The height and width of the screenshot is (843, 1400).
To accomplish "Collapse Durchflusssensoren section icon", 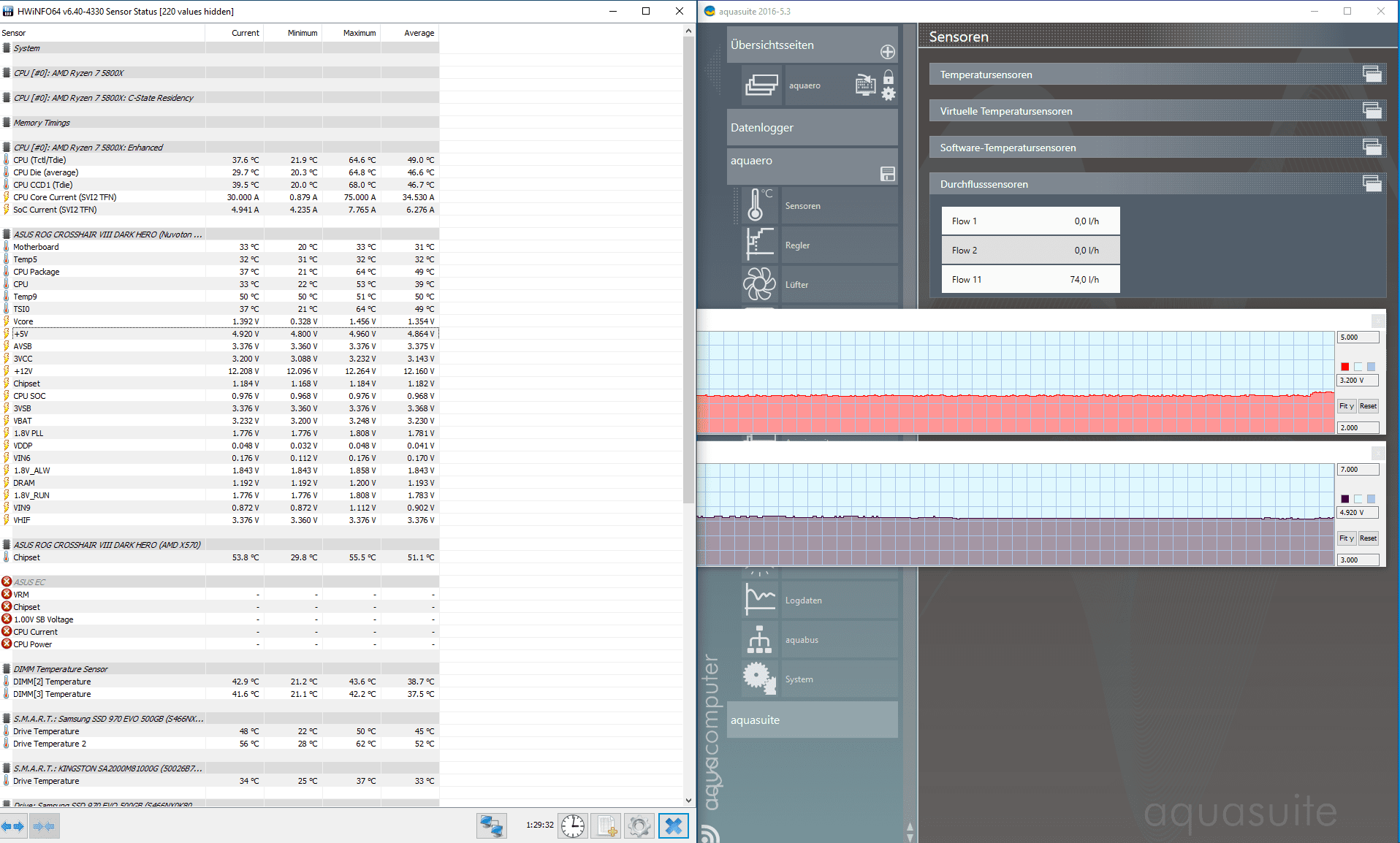I will [x=1372, y=183].
